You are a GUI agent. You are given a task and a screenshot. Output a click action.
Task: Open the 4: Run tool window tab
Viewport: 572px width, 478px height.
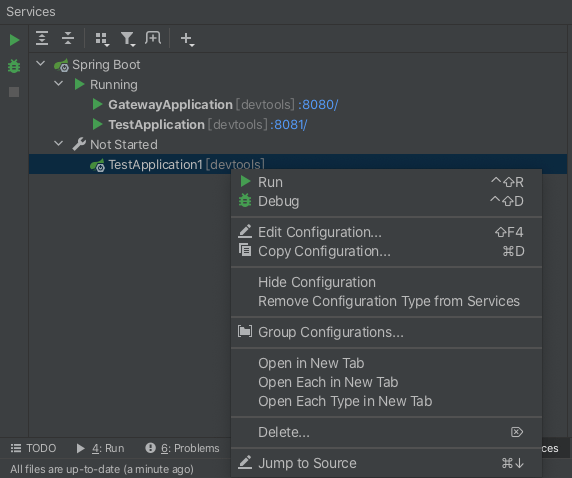tap(101, 448)
